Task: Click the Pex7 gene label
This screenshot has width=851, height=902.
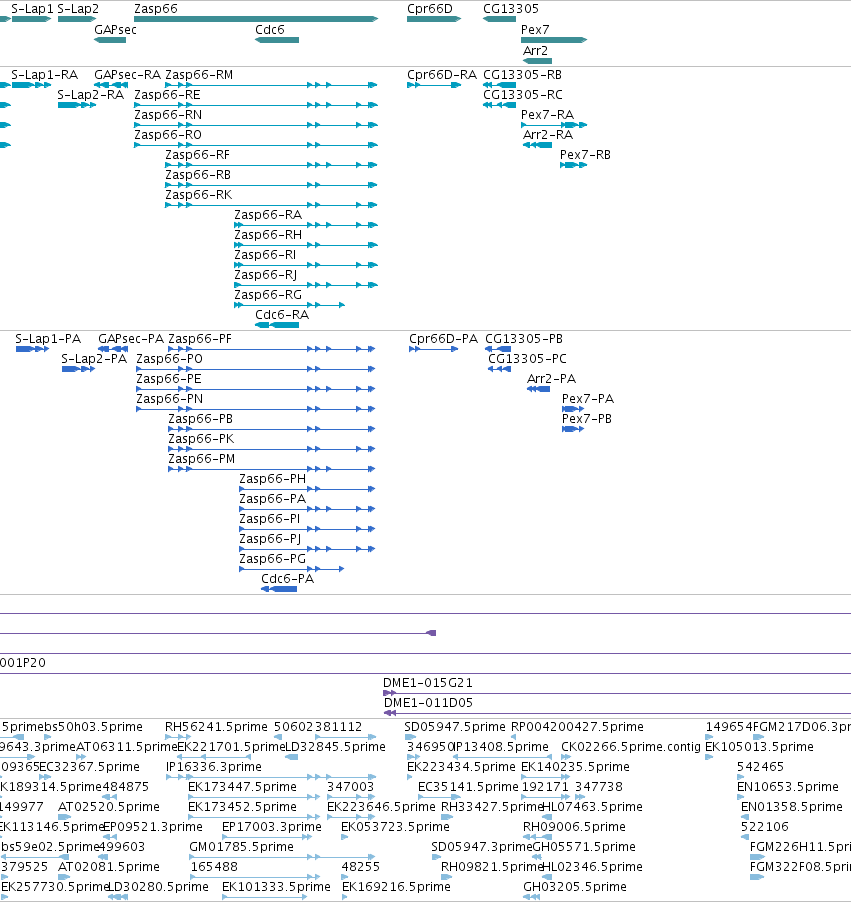Action: pos(535,29)
